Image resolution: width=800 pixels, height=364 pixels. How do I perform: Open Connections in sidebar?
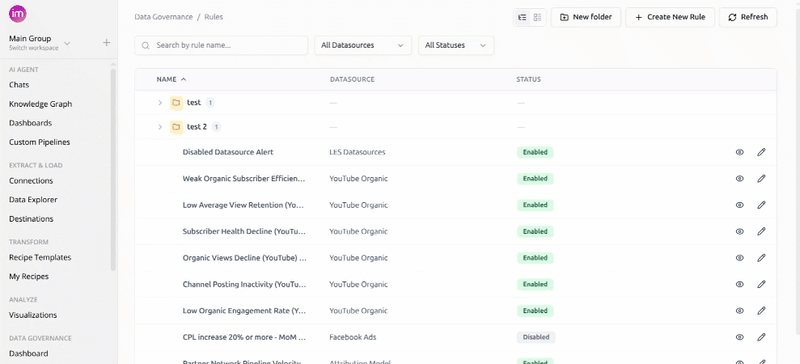pyautogui.click(x=31, y=181)
